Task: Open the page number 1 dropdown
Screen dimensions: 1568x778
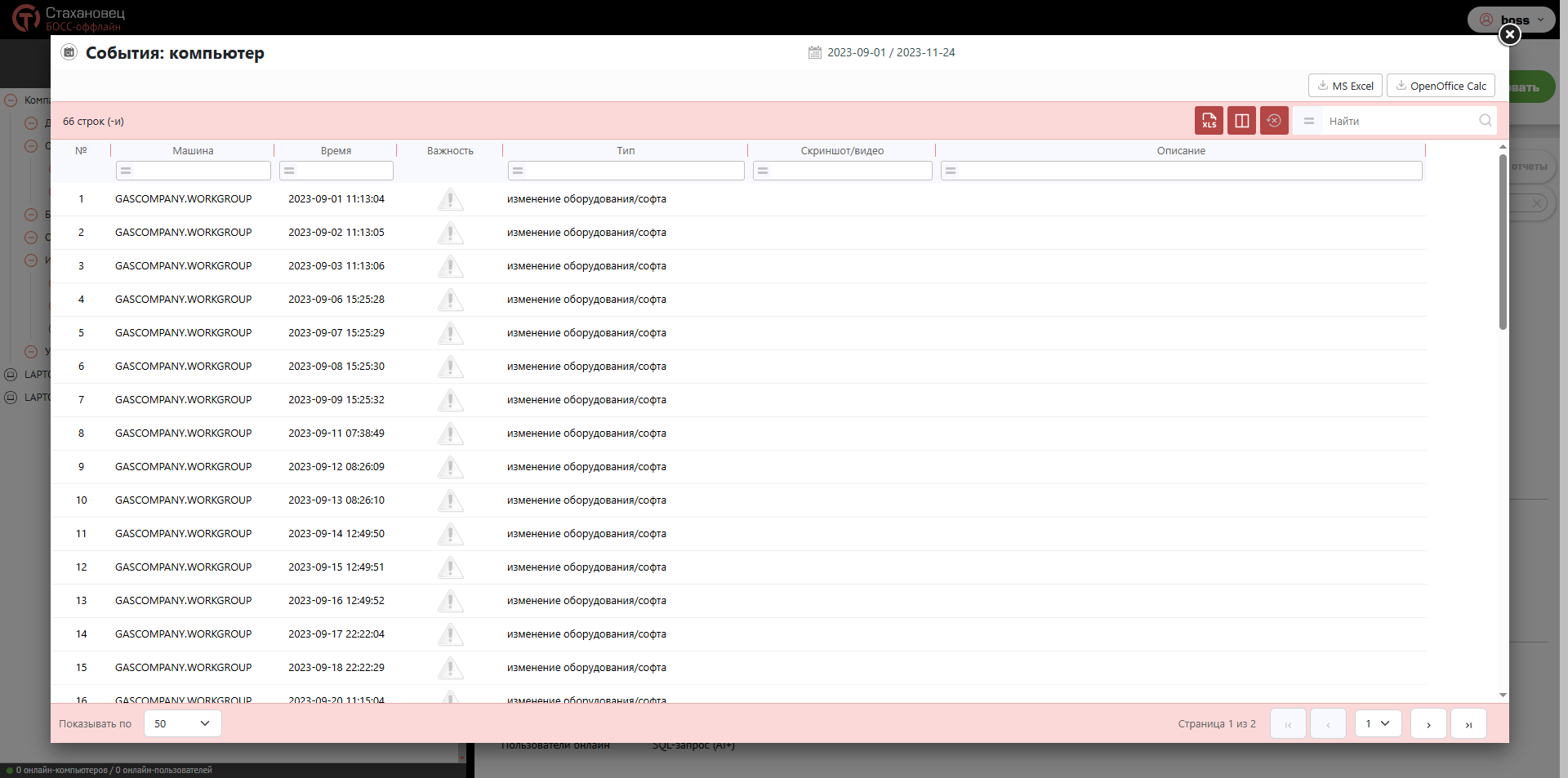Action: pyautogui.click(x=1378, y=723)
